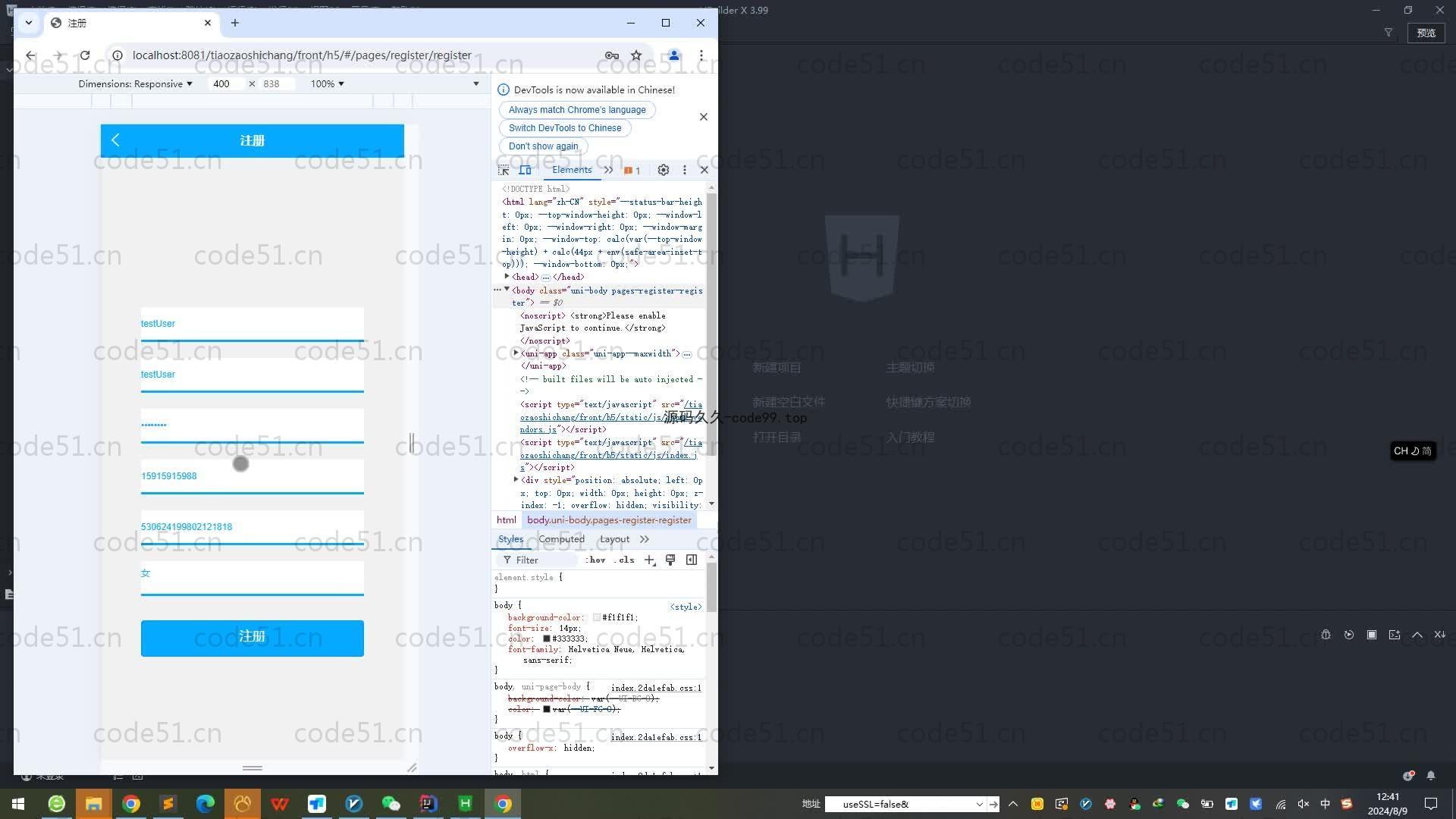Image resolution: width=1456 pixels, height=819 pixels.
Task: Toggle the .cls element classes panel
Action: pos(624,560)
